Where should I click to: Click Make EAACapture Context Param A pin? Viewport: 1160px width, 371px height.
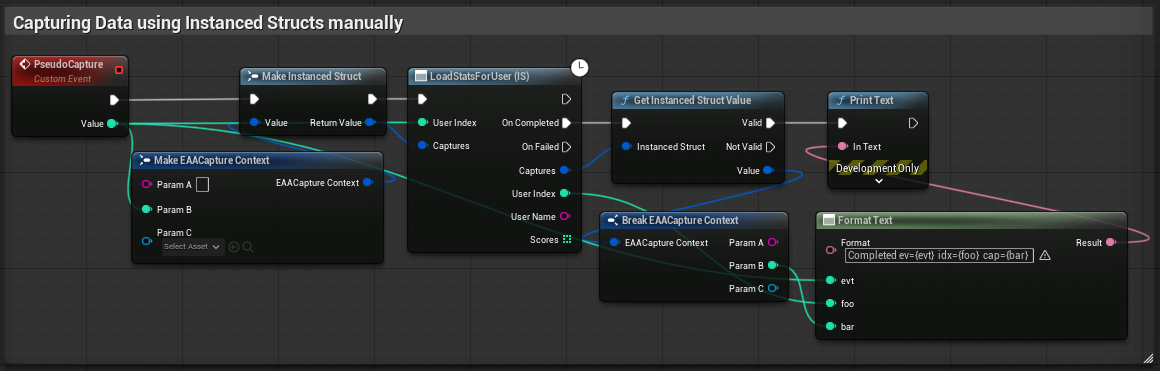(146, 184)
